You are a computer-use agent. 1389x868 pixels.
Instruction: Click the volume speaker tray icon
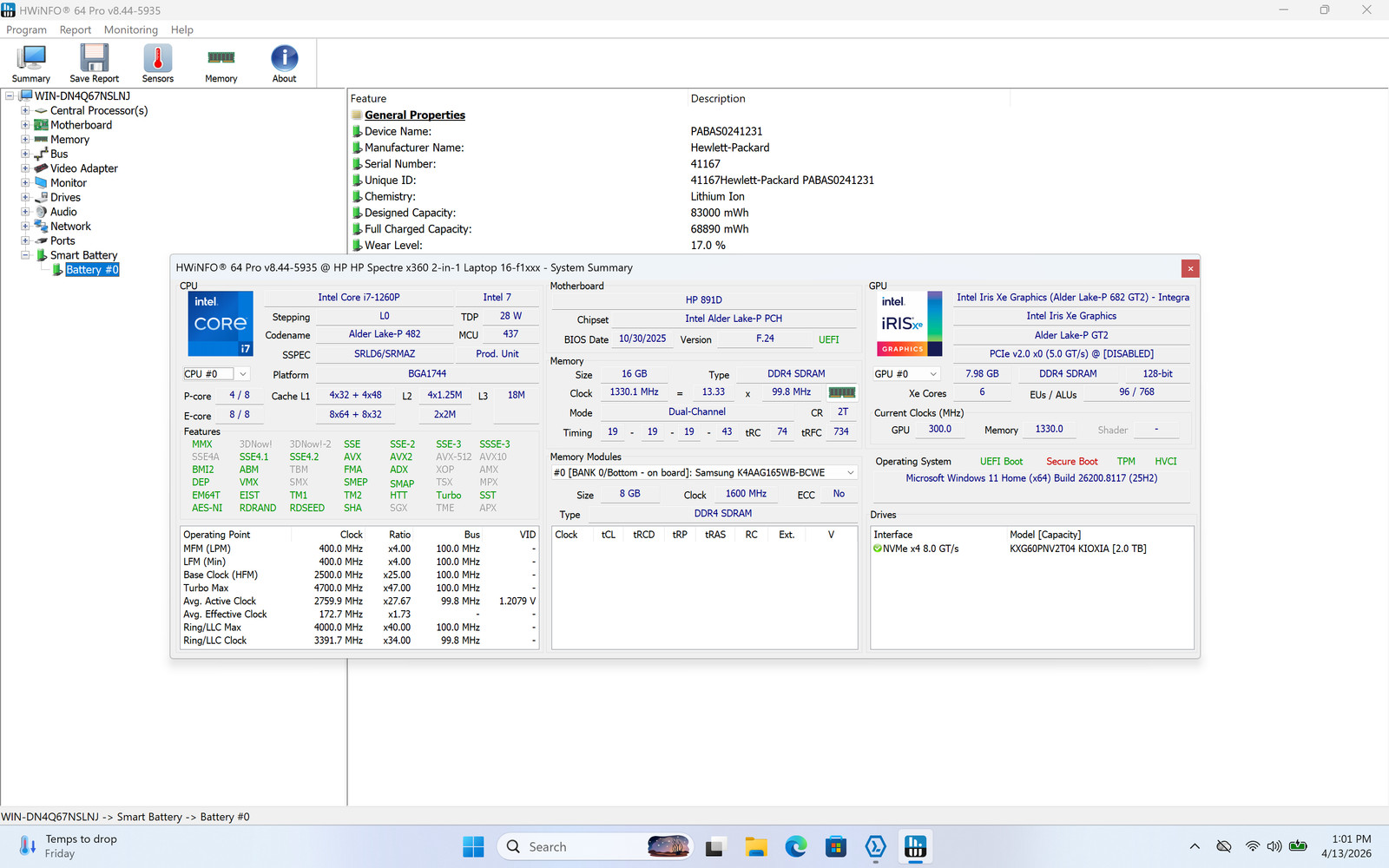coord(1274,846)
